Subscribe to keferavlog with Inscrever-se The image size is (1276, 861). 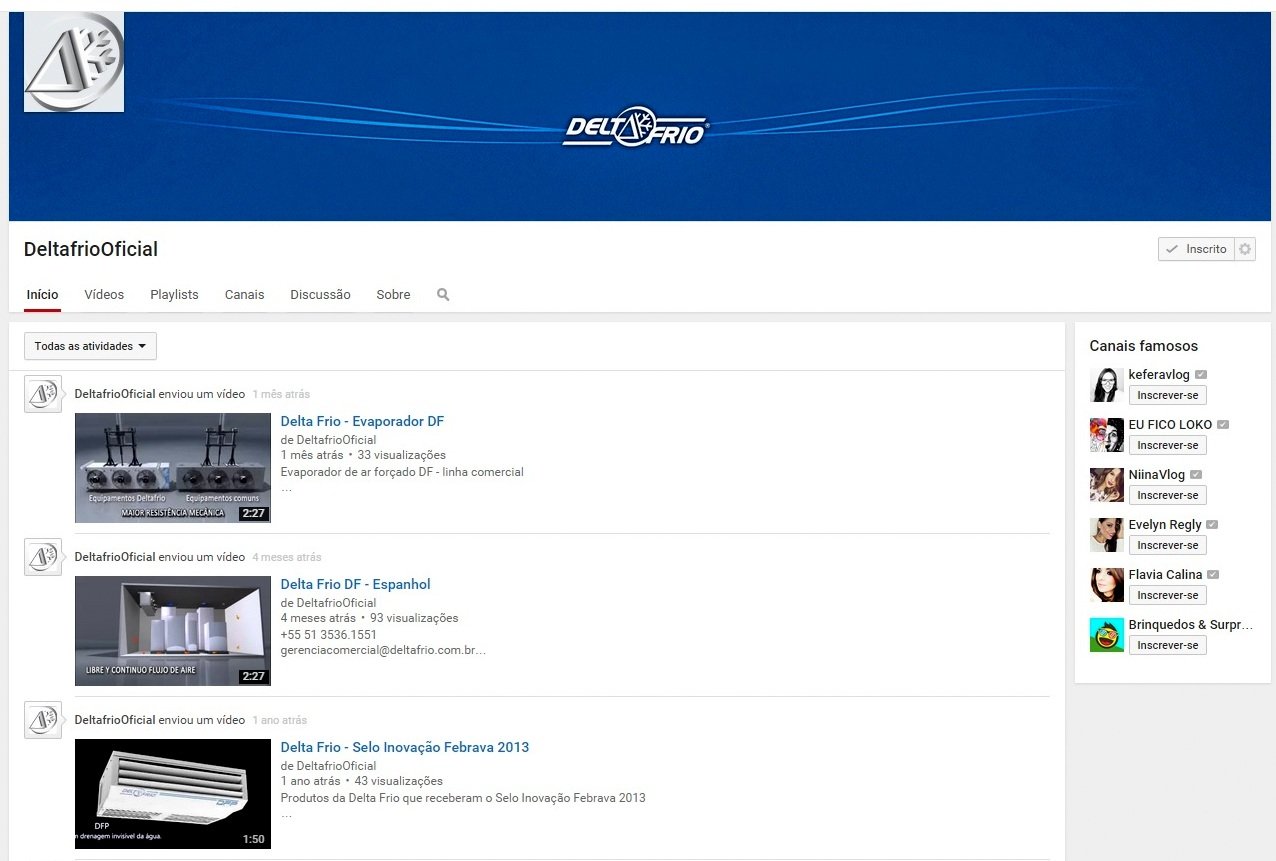(x=1167, y=395)
